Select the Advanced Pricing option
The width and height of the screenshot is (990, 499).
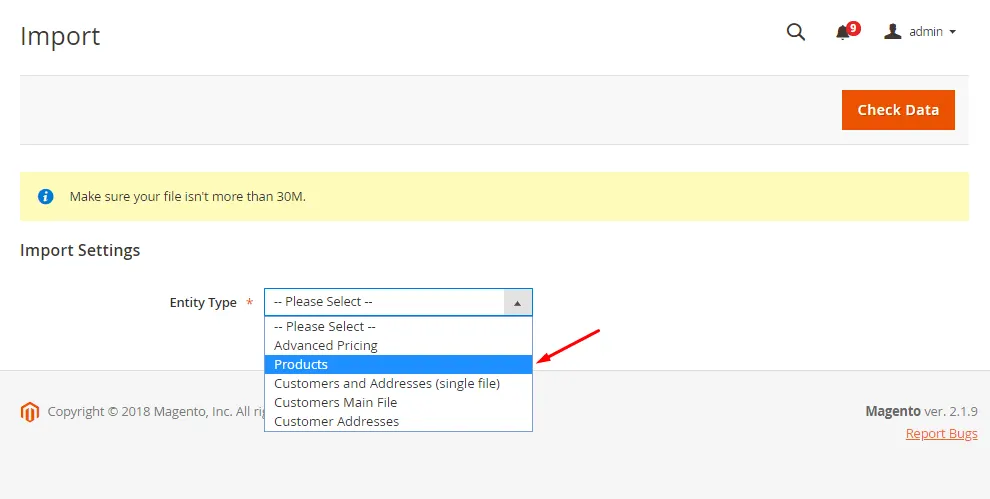[326, 346]
